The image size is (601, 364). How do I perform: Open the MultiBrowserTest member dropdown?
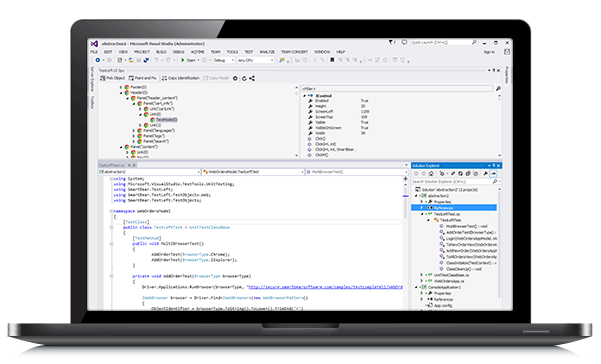coord(356,172)
